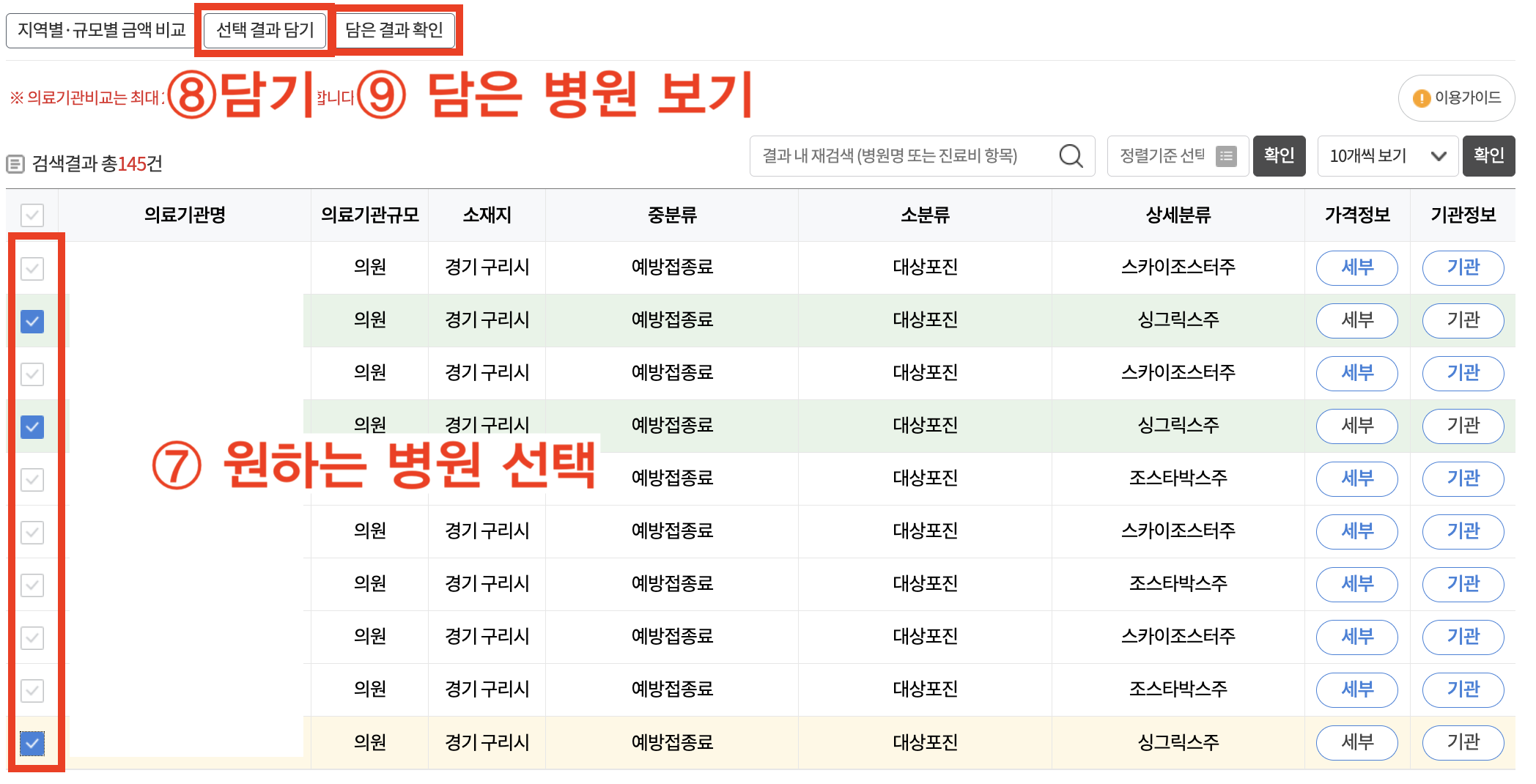This screenshot has width=1536, height=784.
Task: Check the last 조스타박스주 row checkbox
Action: [32, 690]
